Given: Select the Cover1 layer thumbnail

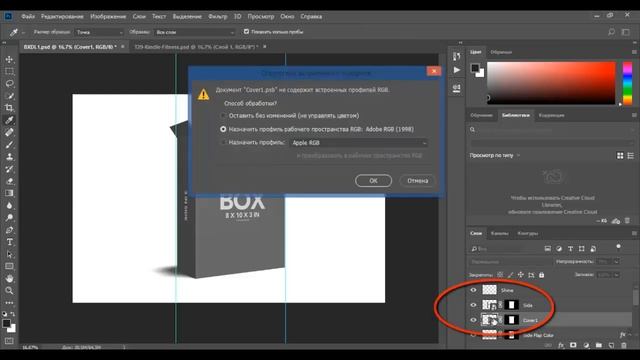Looking at the screenshot, I should 489,320.
